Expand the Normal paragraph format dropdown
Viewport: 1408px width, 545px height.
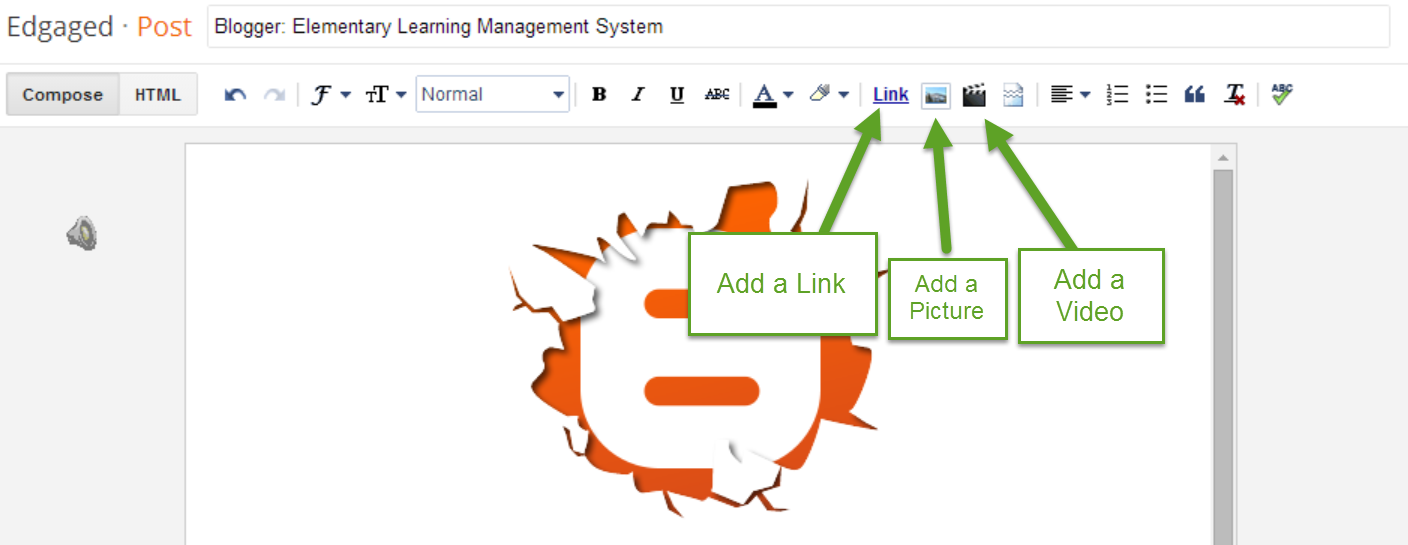(x=493, y=94)
